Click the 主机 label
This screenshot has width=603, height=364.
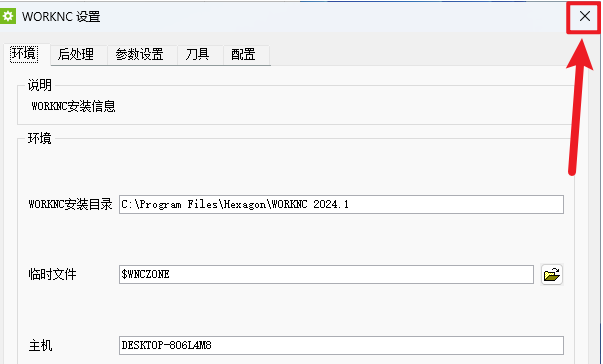point(40,346)
